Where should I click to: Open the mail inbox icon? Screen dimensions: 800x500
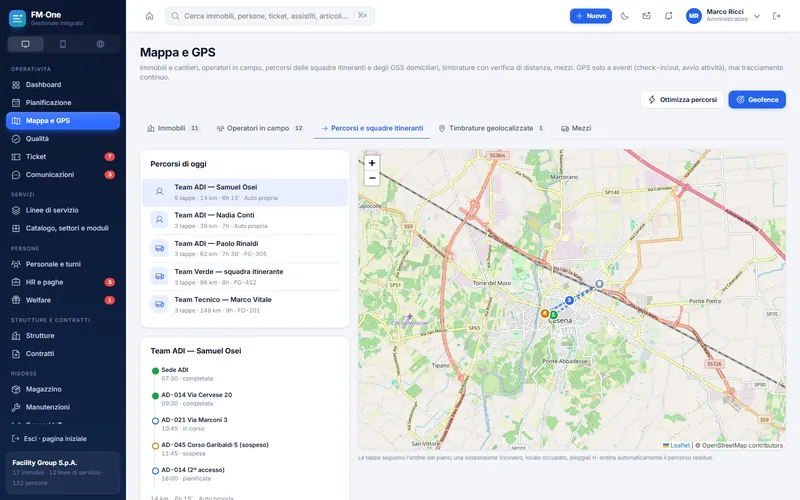click(x=646, y=16)
